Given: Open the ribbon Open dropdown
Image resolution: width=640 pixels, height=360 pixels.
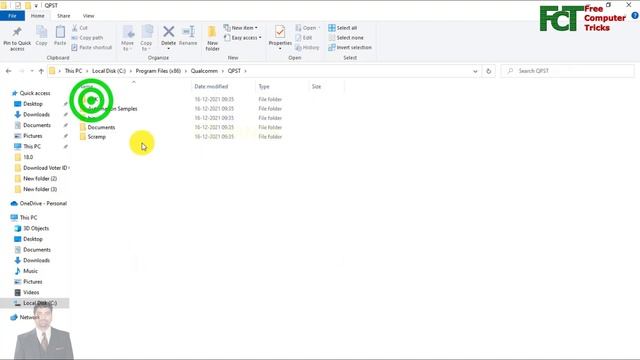Looking at the screenshot, I should click(x=308, y=28).
